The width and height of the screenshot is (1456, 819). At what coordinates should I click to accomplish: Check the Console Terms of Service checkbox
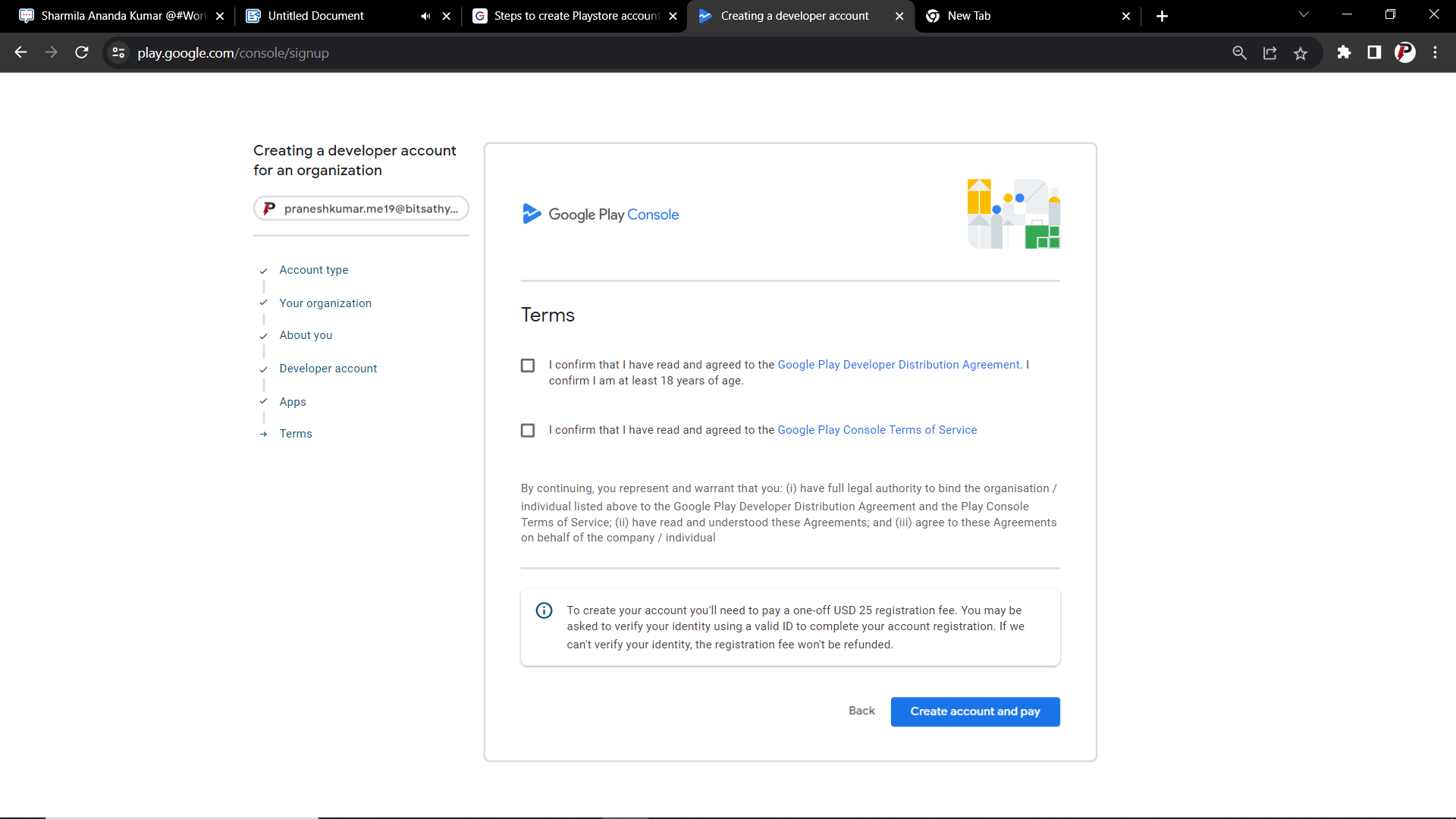click(528, 431)
